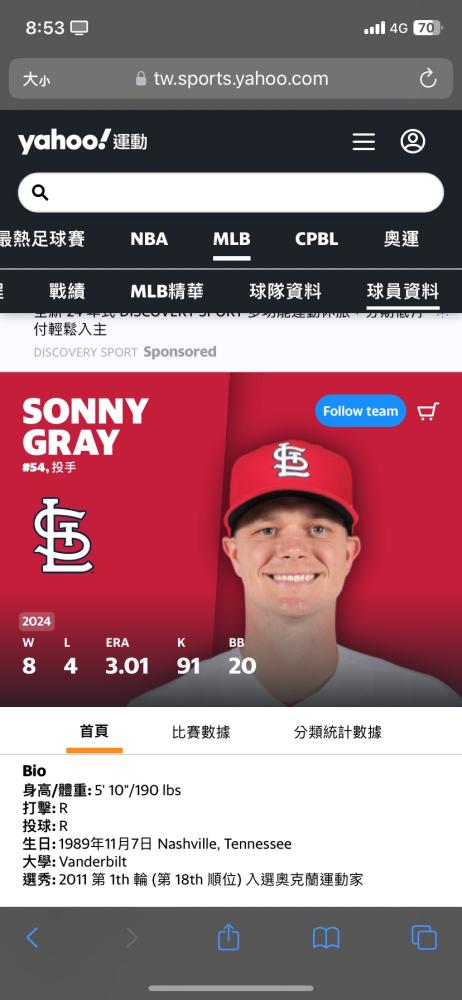Select the NBA navigation item
Viewport: 462px width, 1000px height.
point(149,239)
